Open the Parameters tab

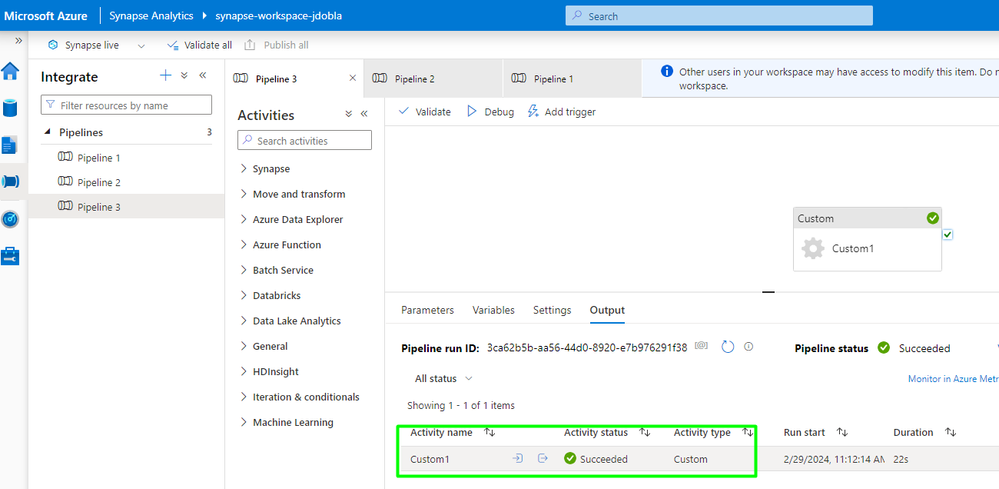coord(428,310)
